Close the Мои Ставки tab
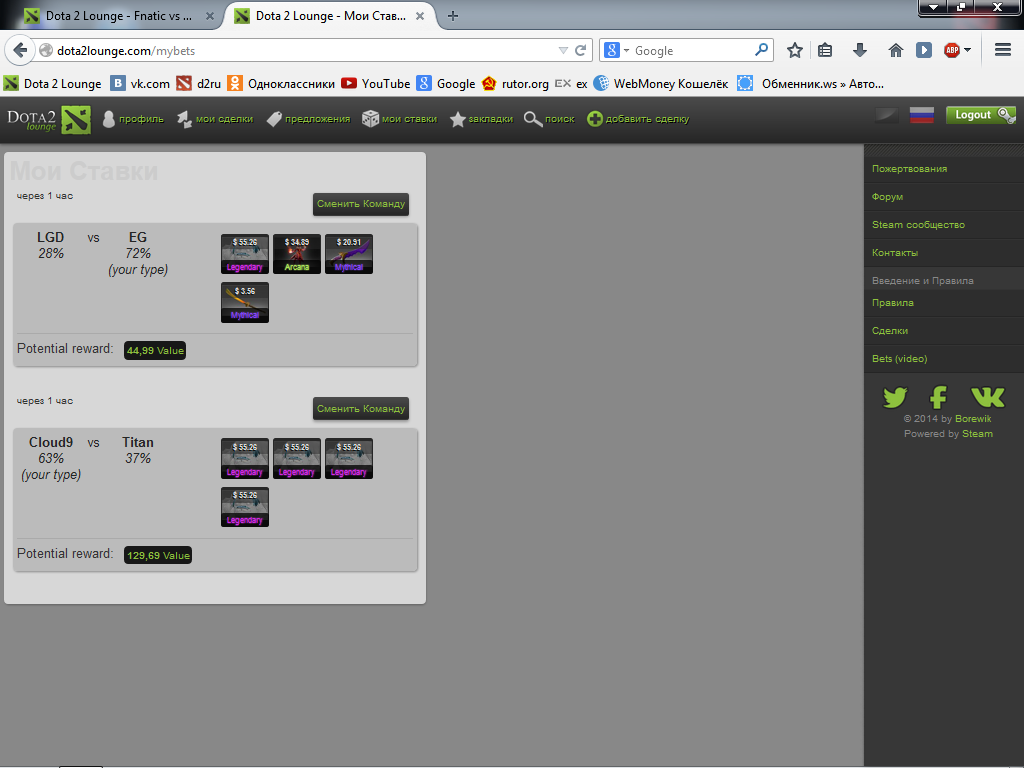 coord(420,16)
